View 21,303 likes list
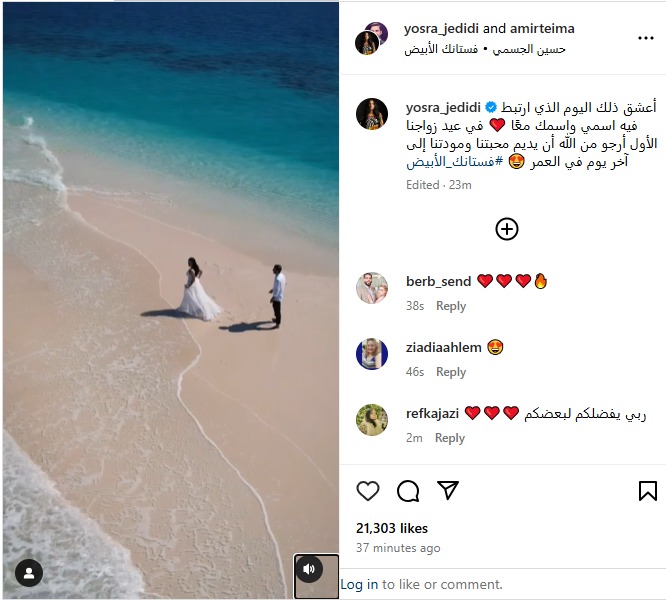This screenshot has width=666, height=601. pos(392,528)
